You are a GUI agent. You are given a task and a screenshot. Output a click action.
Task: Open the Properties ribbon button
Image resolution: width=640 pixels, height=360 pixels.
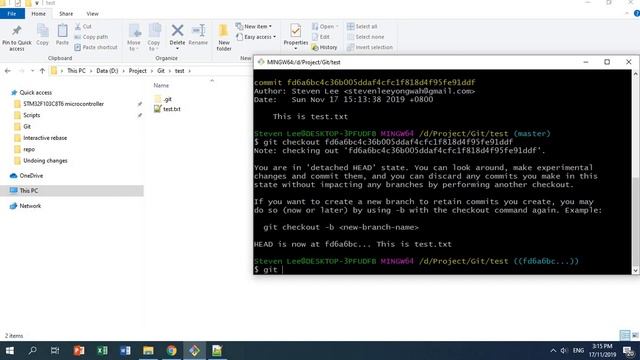coord(296,37)
